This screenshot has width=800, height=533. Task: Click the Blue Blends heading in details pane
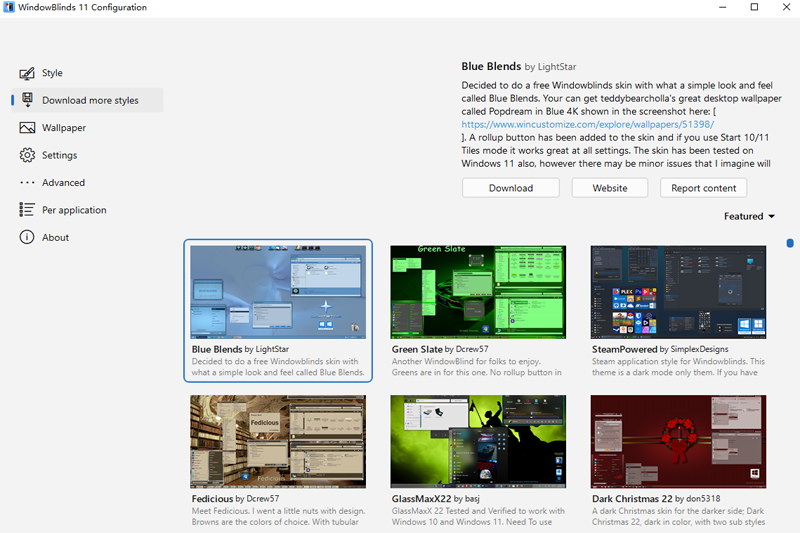point(491,66)
